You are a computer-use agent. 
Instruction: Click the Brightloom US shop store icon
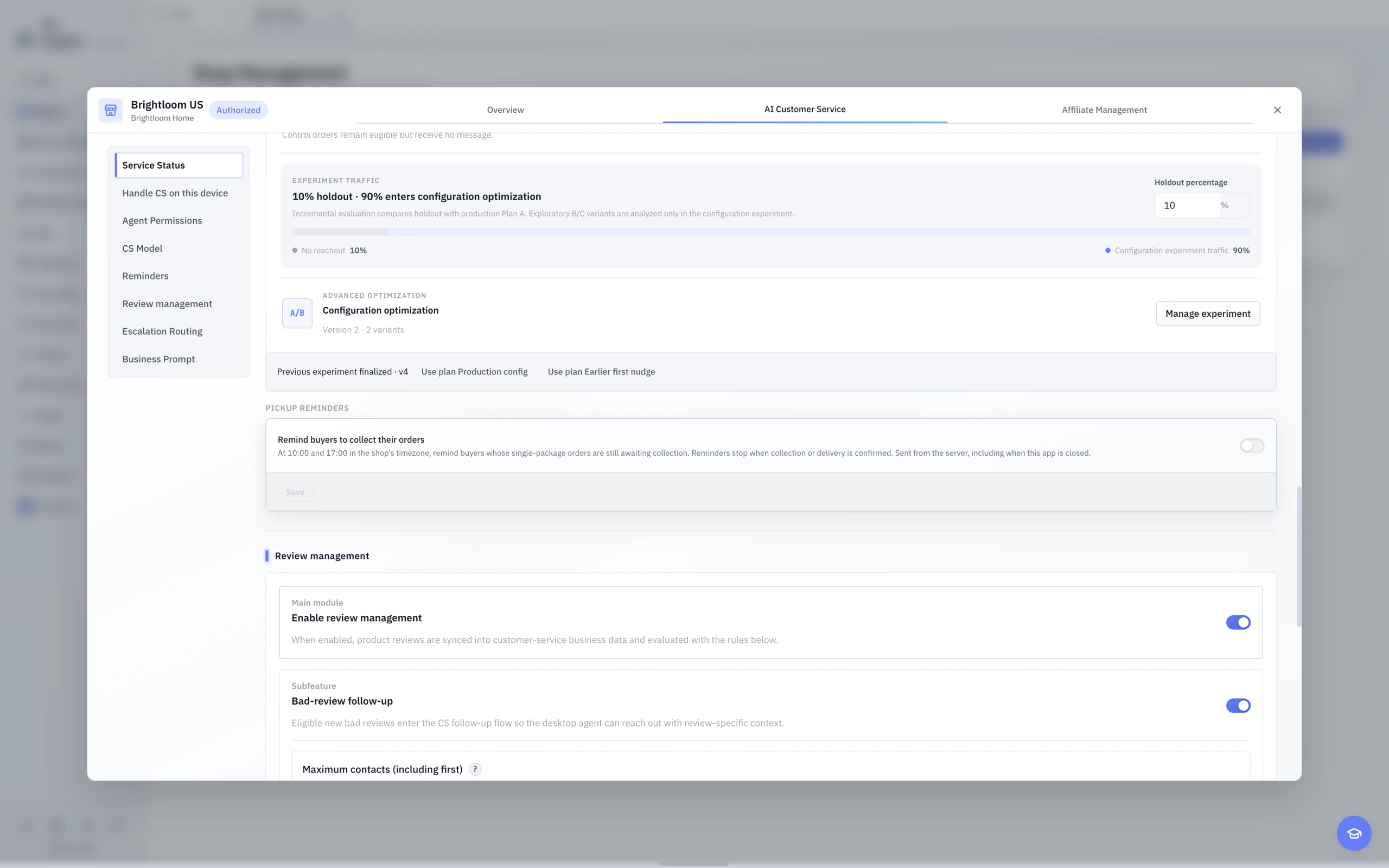pos(111,110)
